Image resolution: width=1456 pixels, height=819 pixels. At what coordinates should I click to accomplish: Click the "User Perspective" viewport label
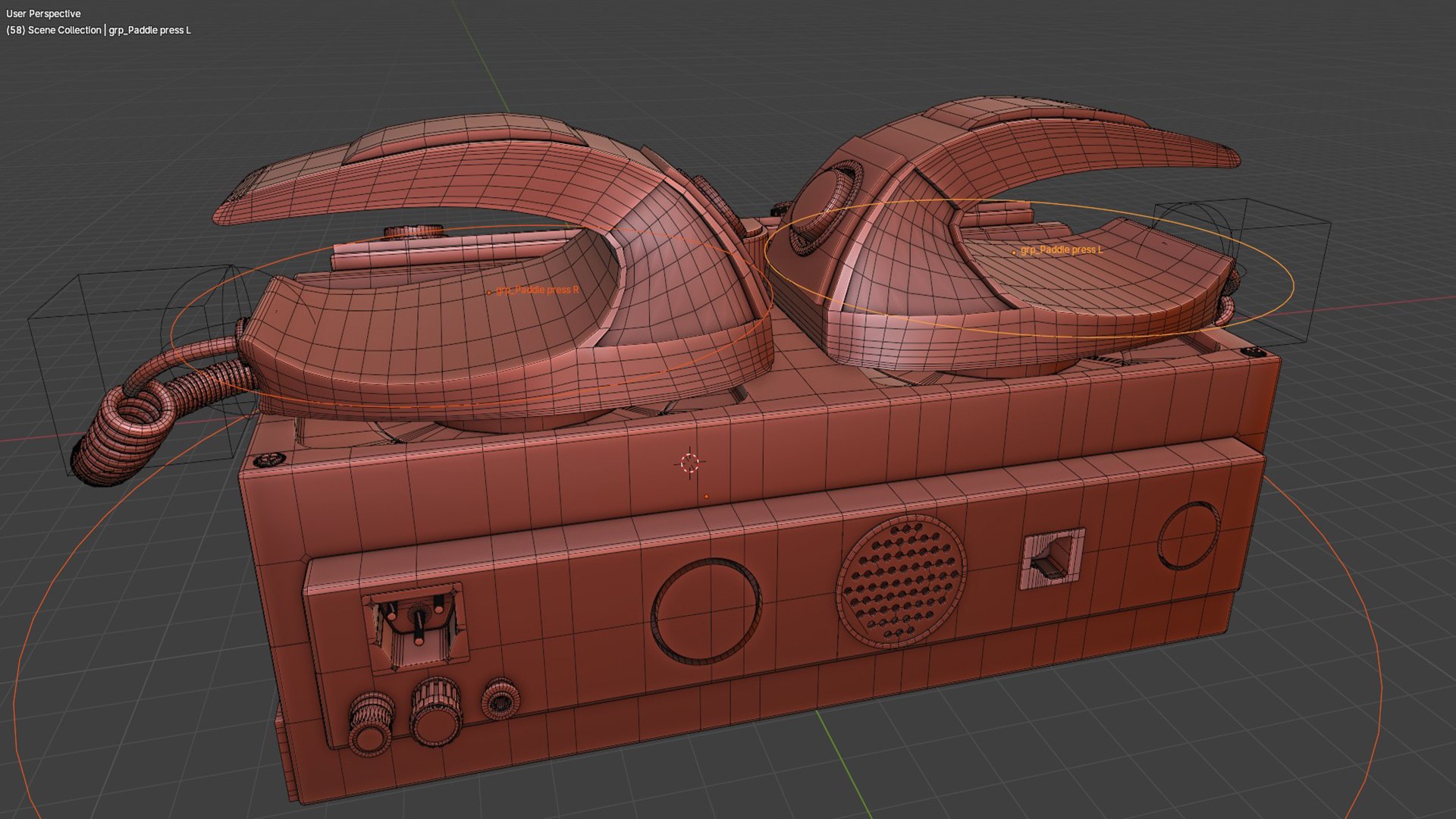[x=43, y=14]
